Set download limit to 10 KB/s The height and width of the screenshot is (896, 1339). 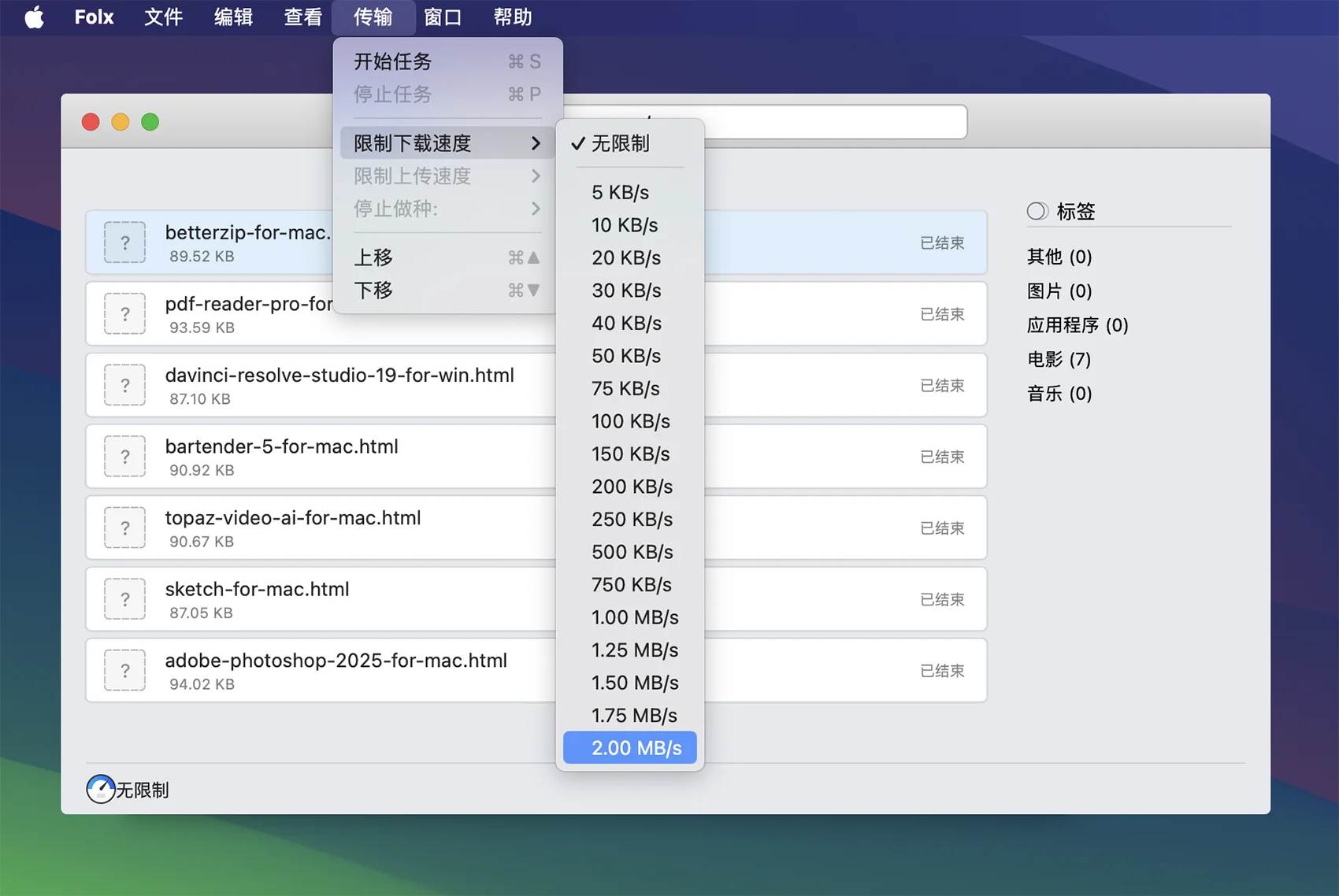[630, 225]
